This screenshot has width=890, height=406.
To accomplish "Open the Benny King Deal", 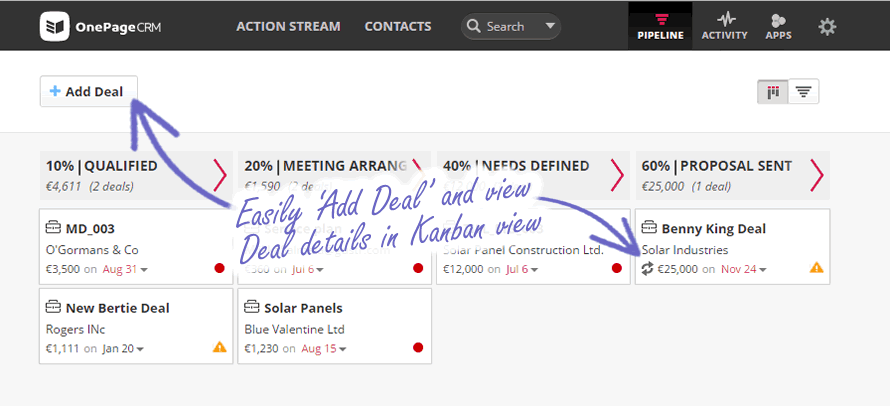I will click(x=713, y=229).
